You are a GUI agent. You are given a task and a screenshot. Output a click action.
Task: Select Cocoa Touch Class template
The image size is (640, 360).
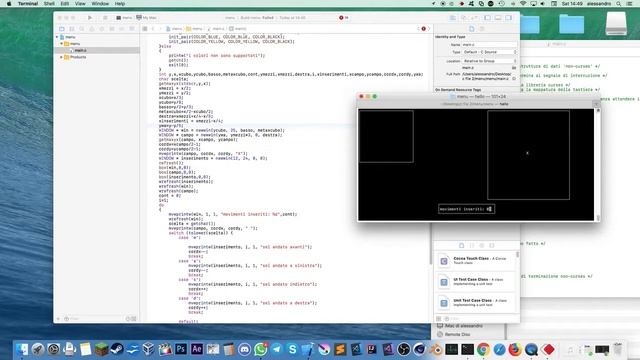point(476,260)
